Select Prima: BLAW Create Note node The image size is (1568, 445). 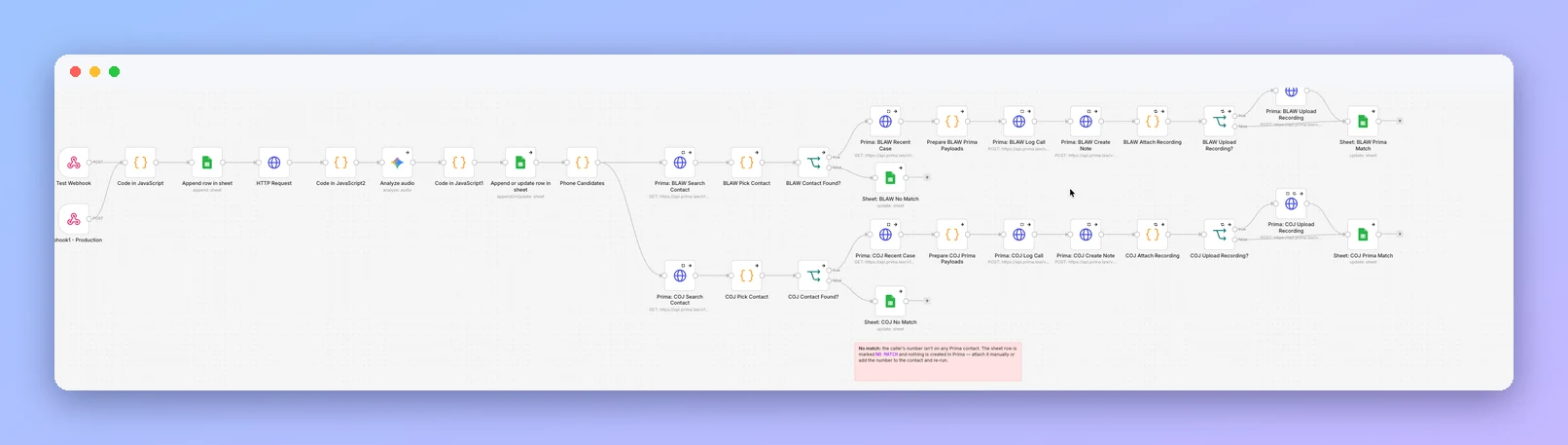pyautogui.click(x=1086, y=122)
